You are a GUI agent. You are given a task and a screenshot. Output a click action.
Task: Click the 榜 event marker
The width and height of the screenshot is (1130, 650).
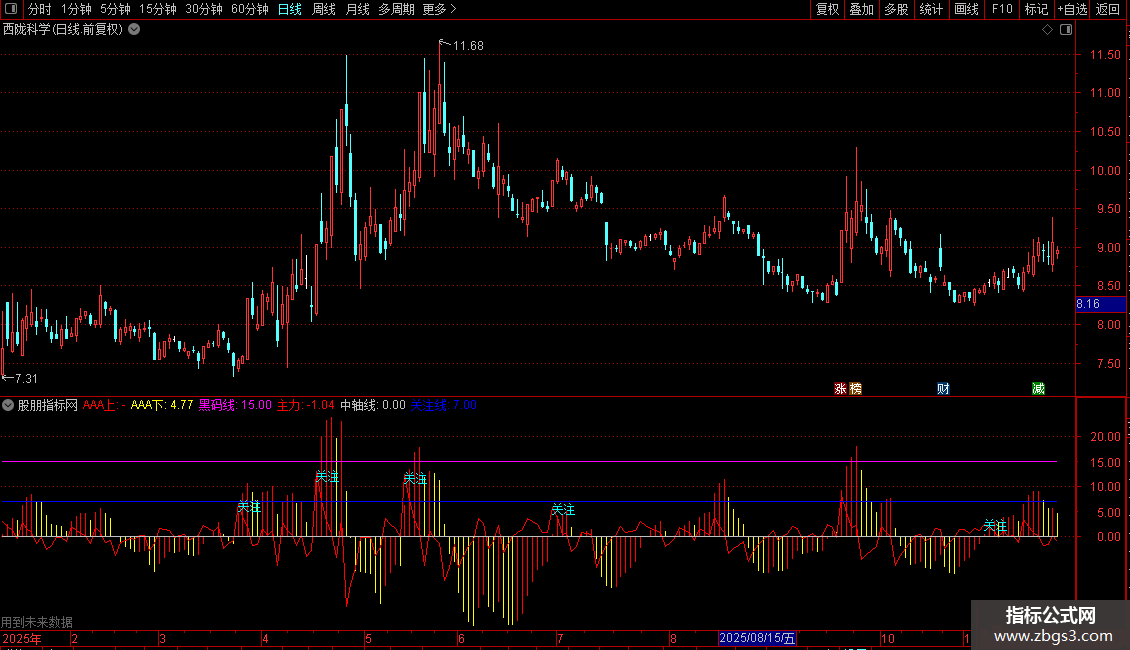coord(855,388)
